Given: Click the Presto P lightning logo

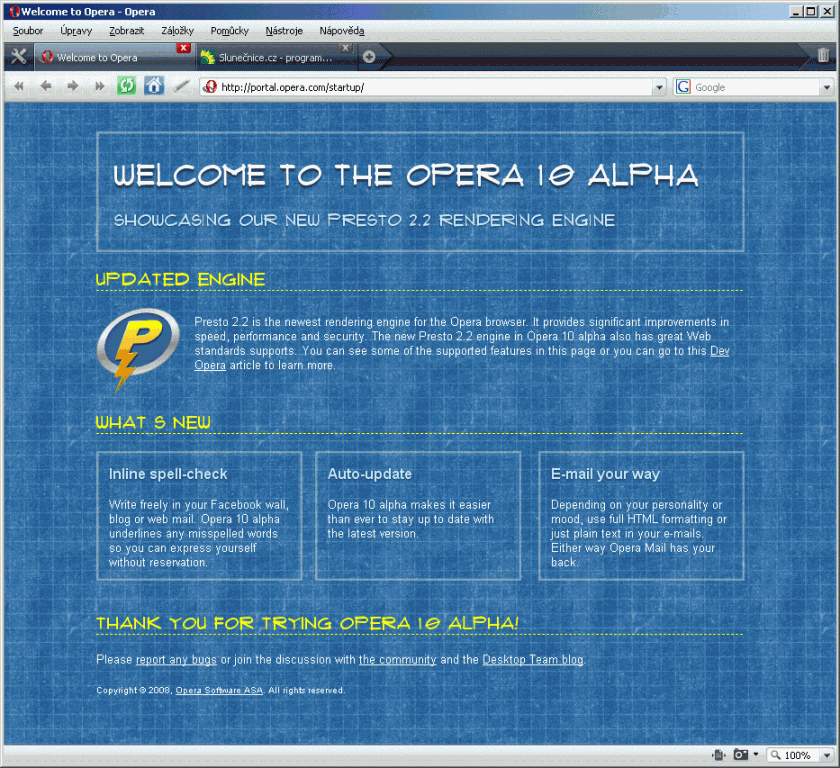Looking at the screenshot, I should pyautogui.click(x=137, y=349).
